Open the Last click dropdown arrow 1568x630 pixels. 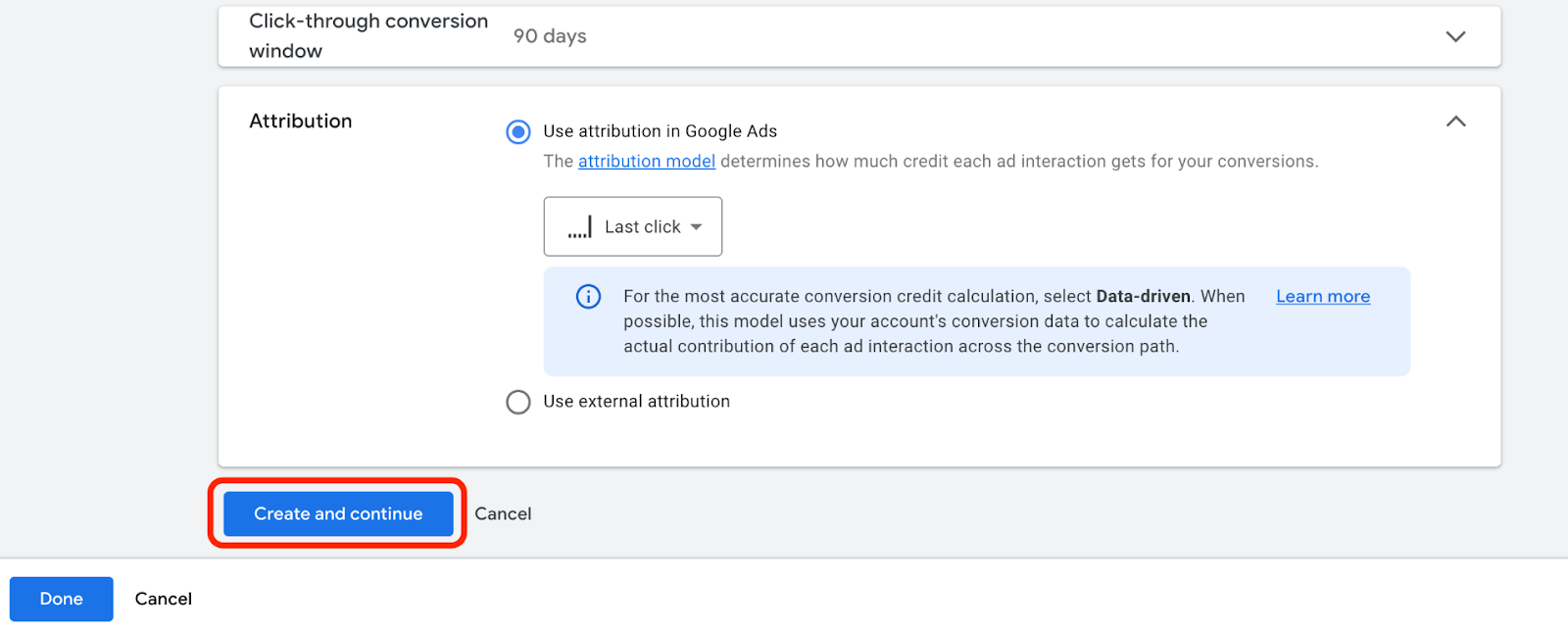(696, 227)
